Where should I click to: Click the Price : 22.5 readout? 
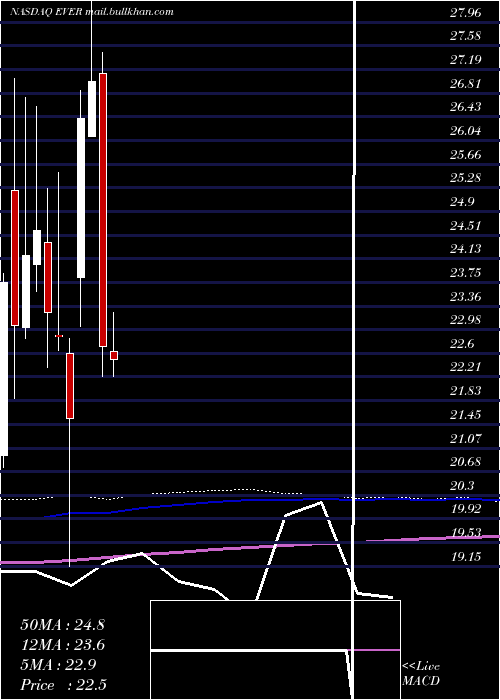click(62, 685)
